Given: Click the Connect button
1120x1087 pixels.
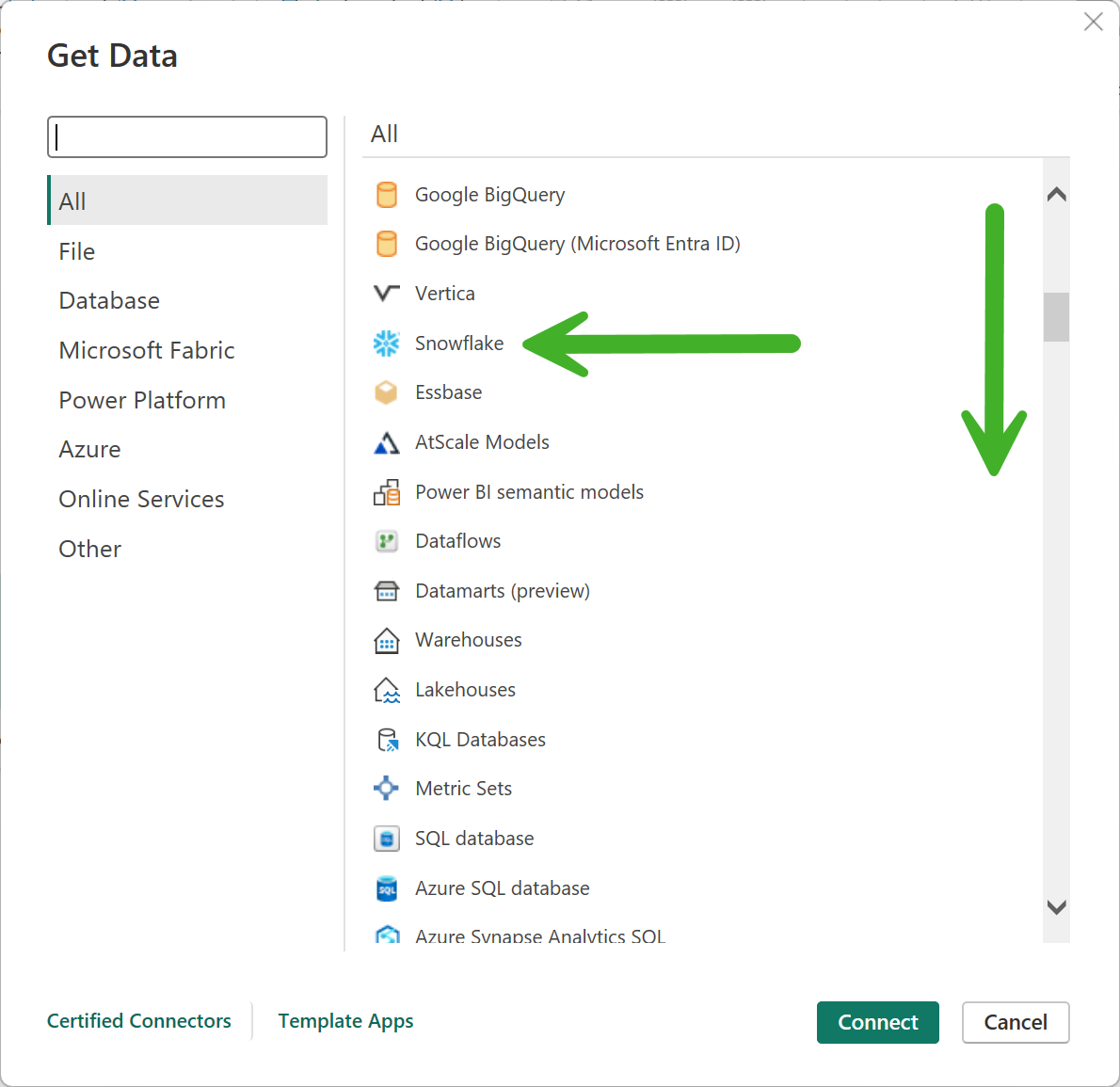Looking at the screenshot, I should coord(877,1022).
